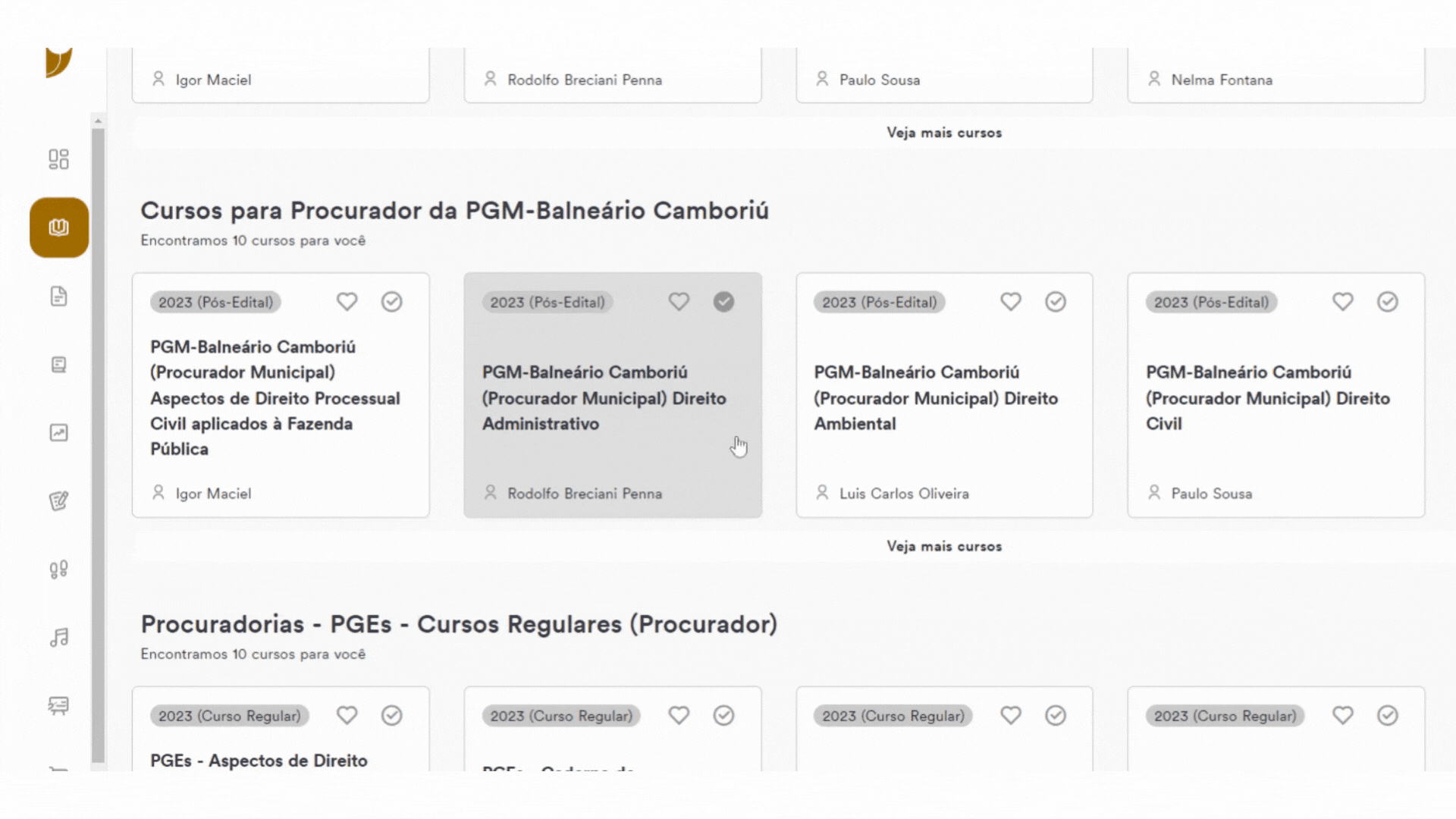Open the dashboard grid icon in sidebar
Screen dimensions: 1456x819
click(58, 159)
